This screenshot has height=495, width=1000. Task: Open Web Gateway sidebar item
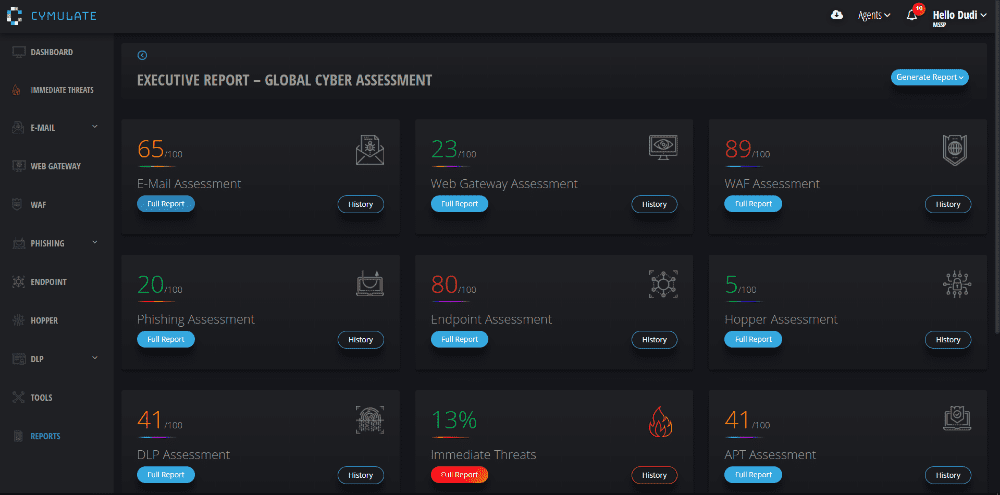55,166
